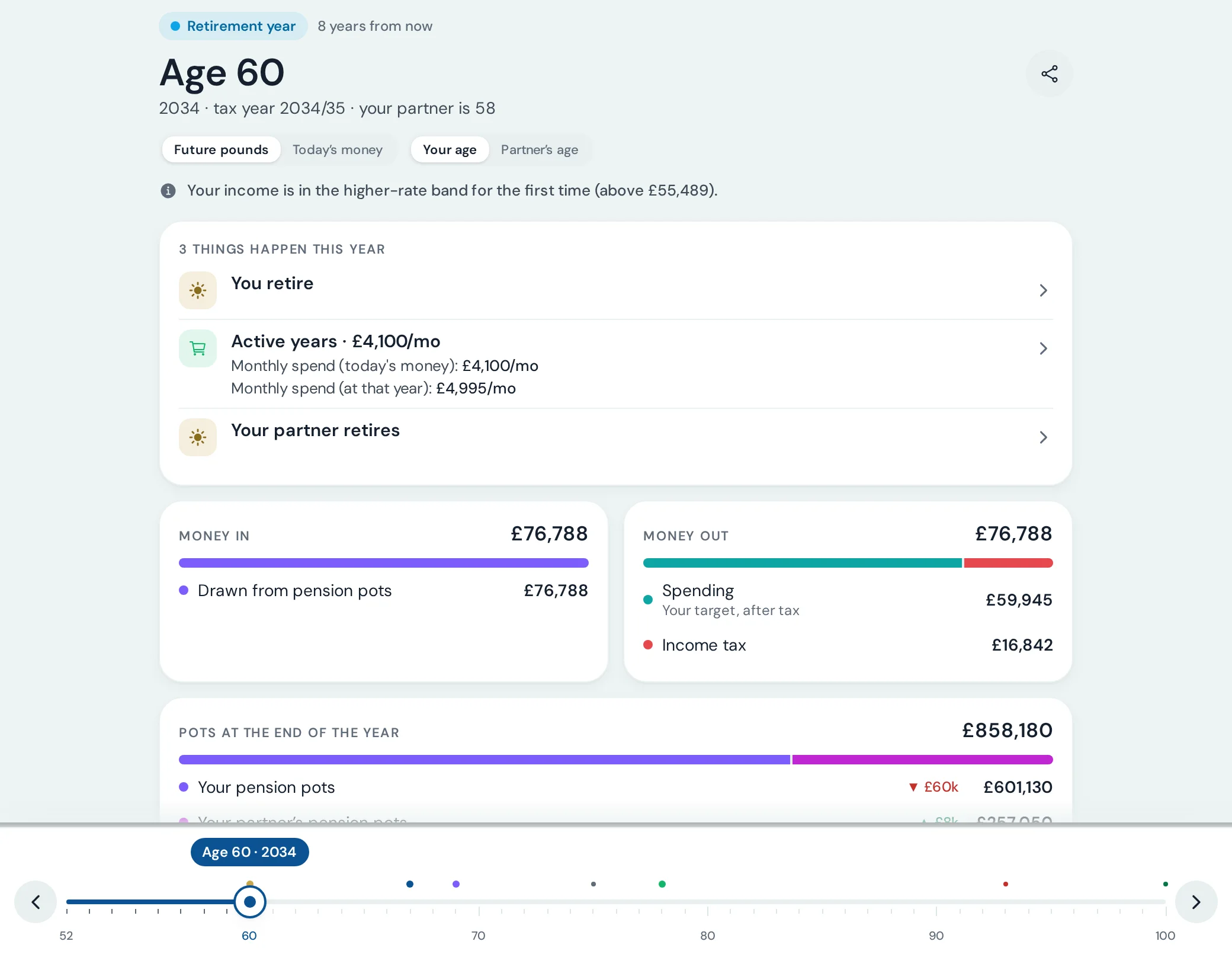Click the info icon beside higher-rate band note

point(168,191)
